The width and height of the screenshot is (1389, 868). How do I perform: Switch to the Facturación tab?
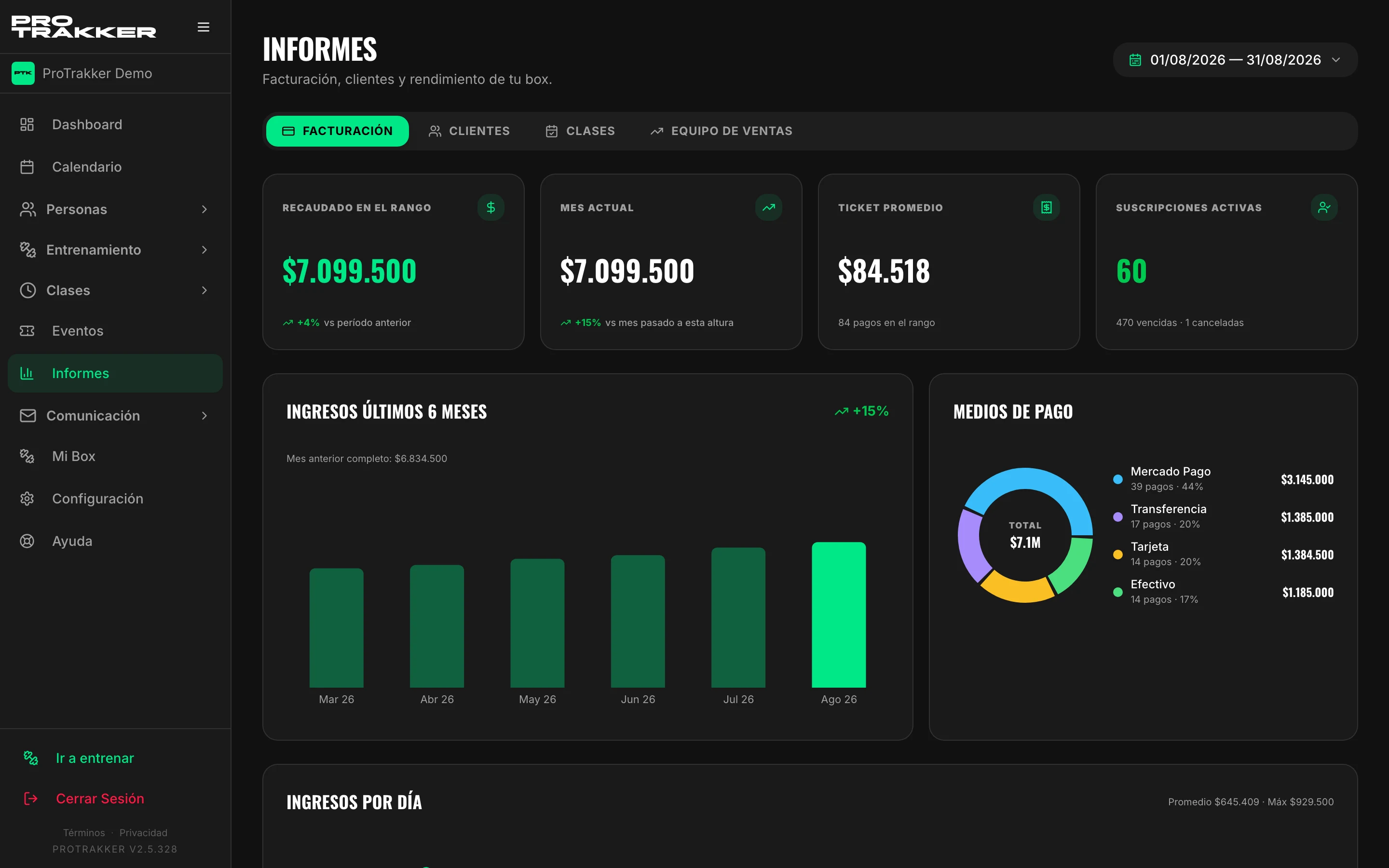338,131
